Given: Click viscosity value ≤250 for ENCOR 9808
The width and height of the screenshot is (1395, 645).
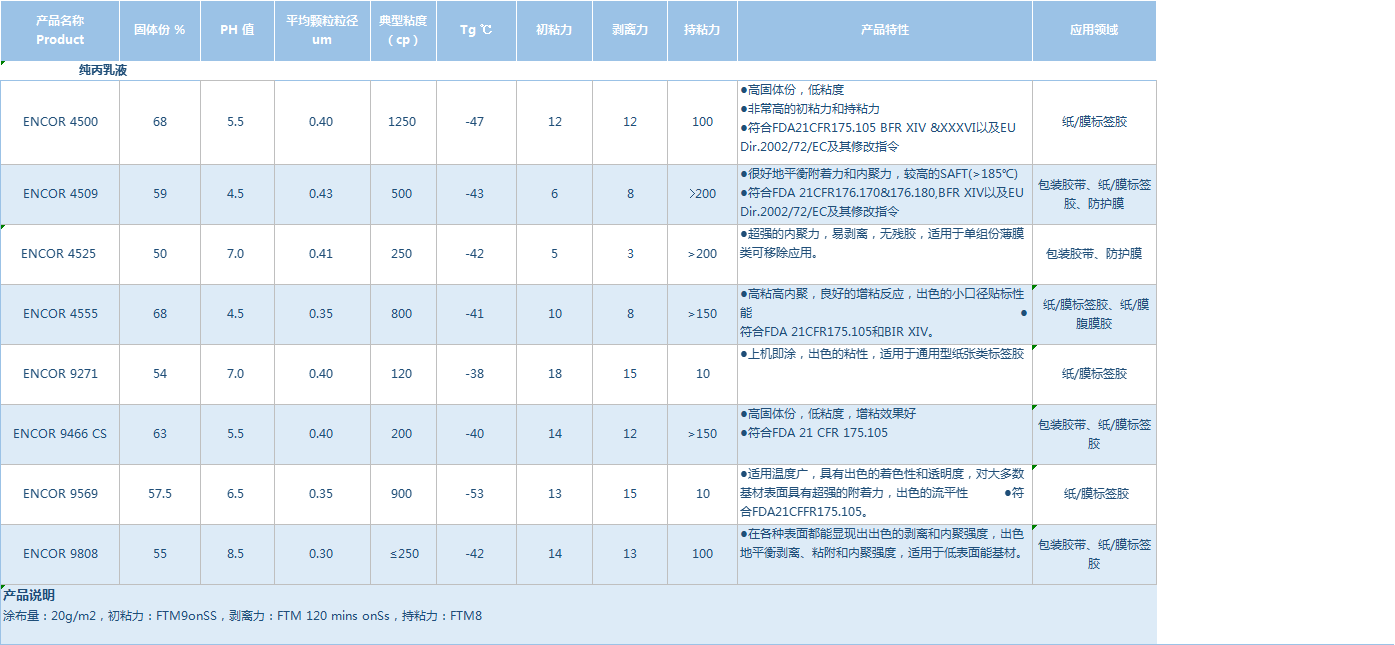Looking at the screenshot, I should coord(402,554).
